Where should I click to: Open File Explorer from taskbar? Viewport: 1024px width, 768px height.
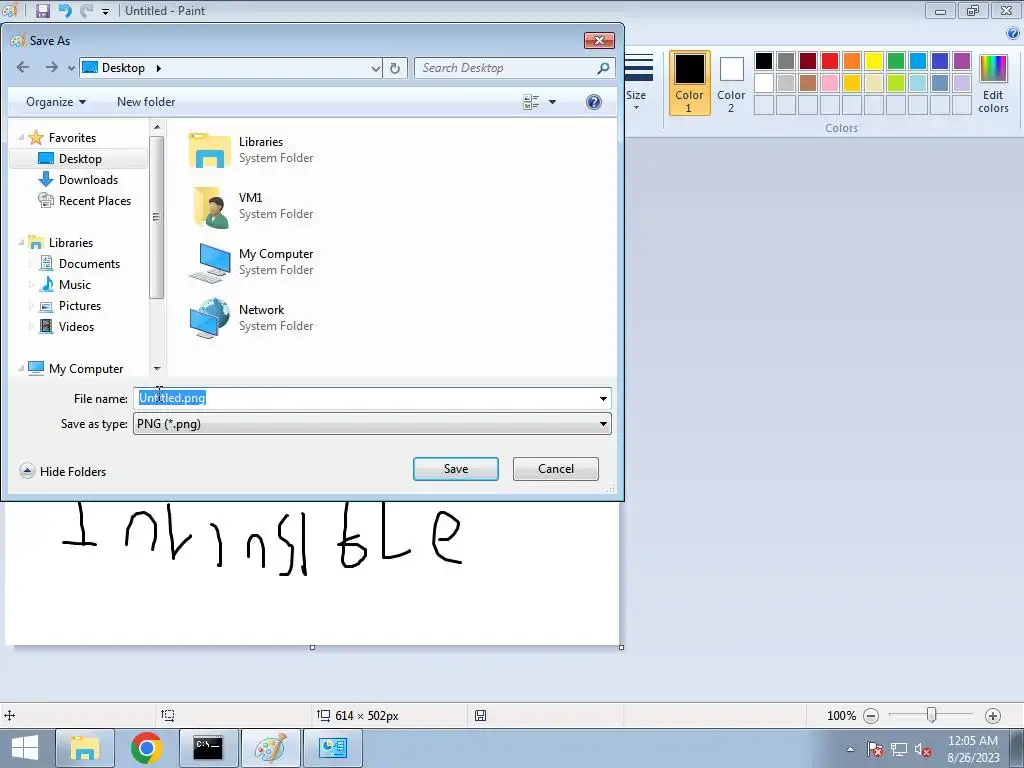[85, 748]
